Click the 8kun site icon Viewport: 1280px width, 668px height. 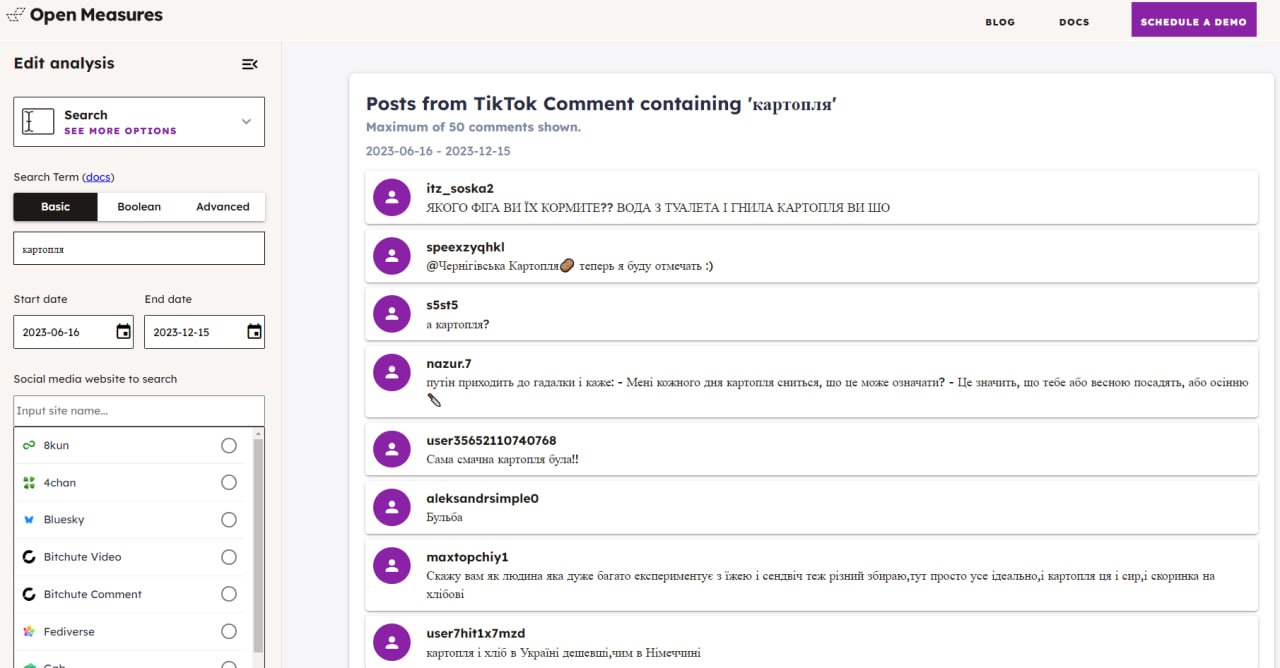tap(29, 445)
